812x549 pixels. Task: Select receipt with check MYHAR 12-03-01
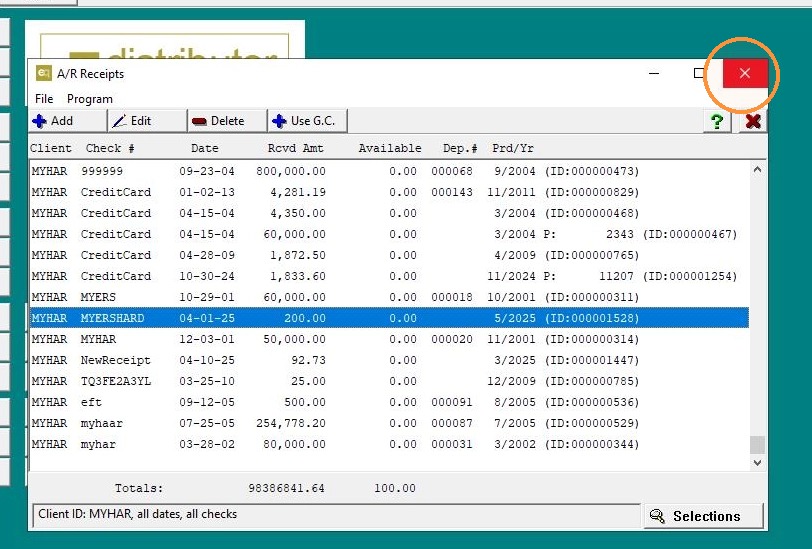pyautogui.click(x=389, y=339)
